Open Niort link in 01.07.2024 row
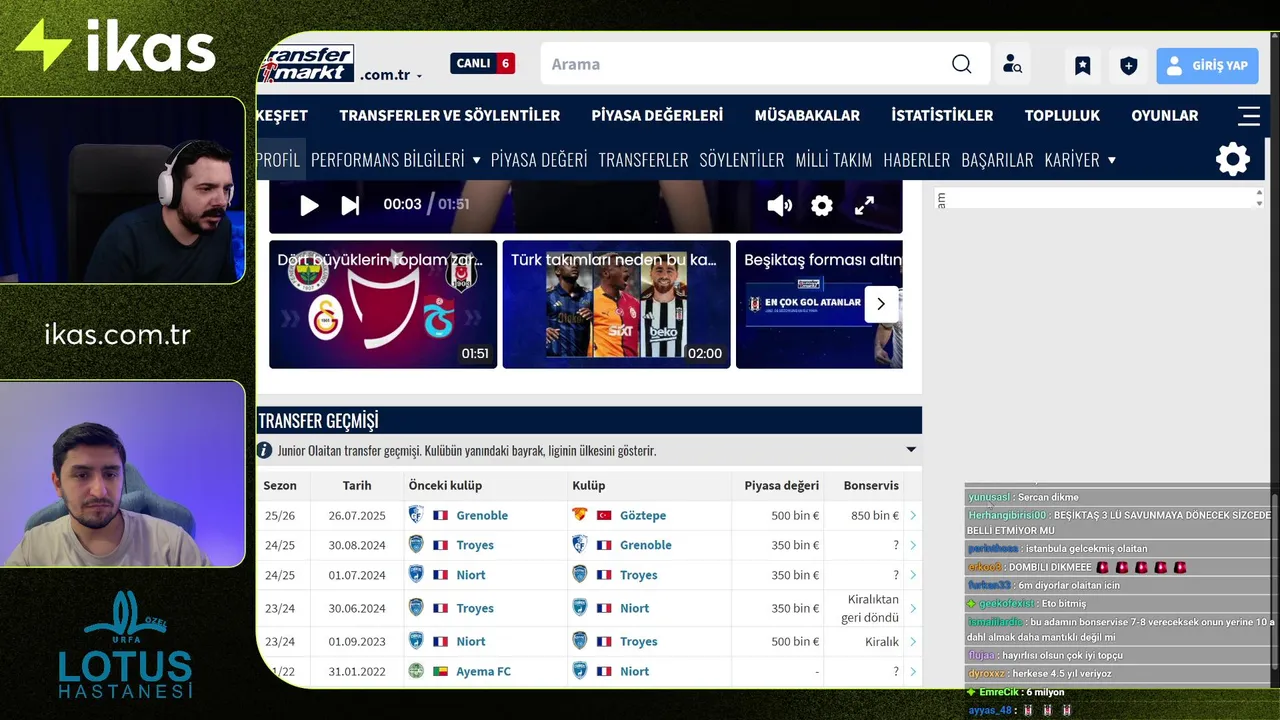Screen dimensions: 1280x720 pyautogui.click(x=471, y=575)
